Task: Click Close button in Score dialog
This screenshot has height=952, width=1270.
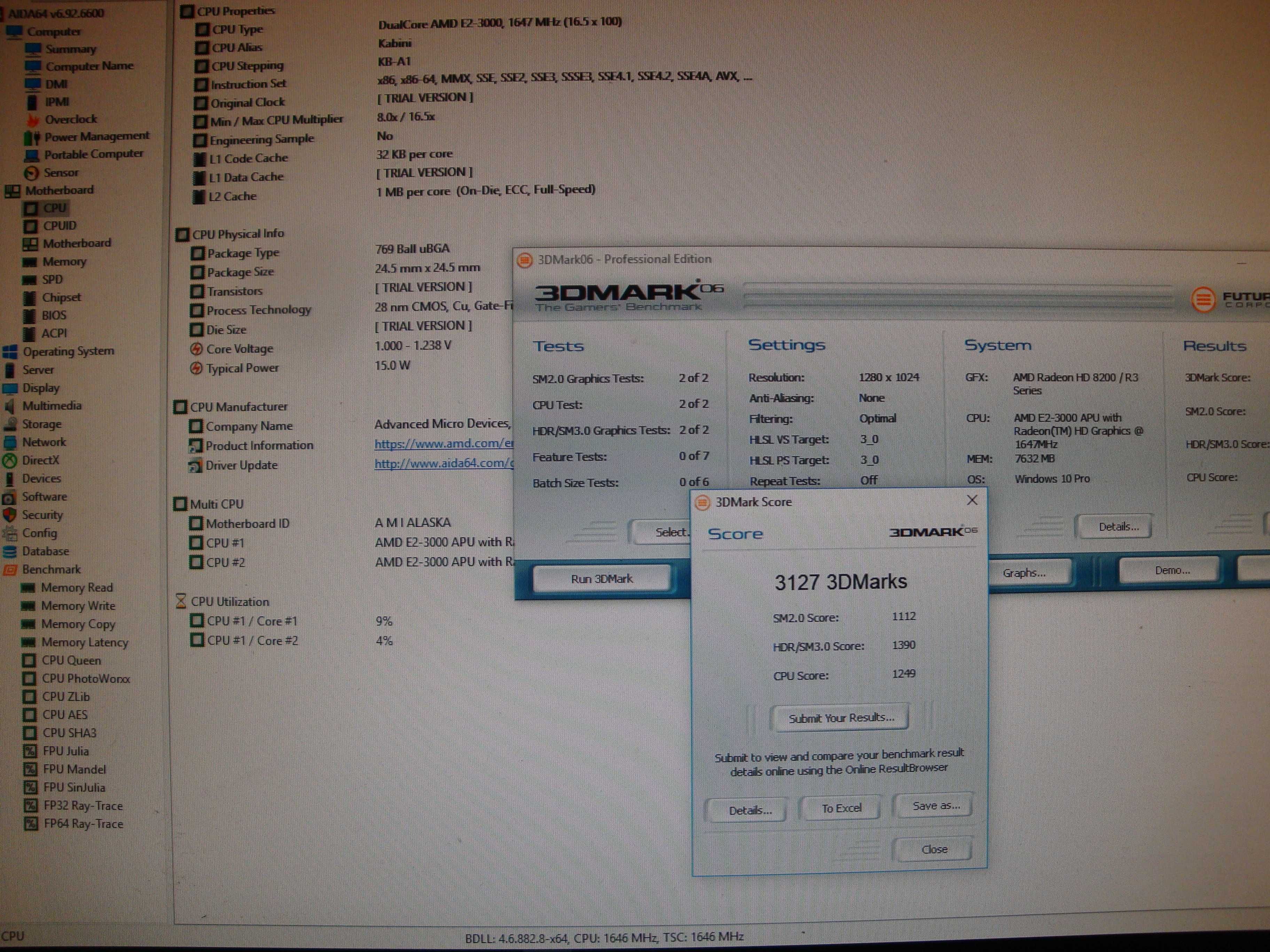Action: click(933, 849)
